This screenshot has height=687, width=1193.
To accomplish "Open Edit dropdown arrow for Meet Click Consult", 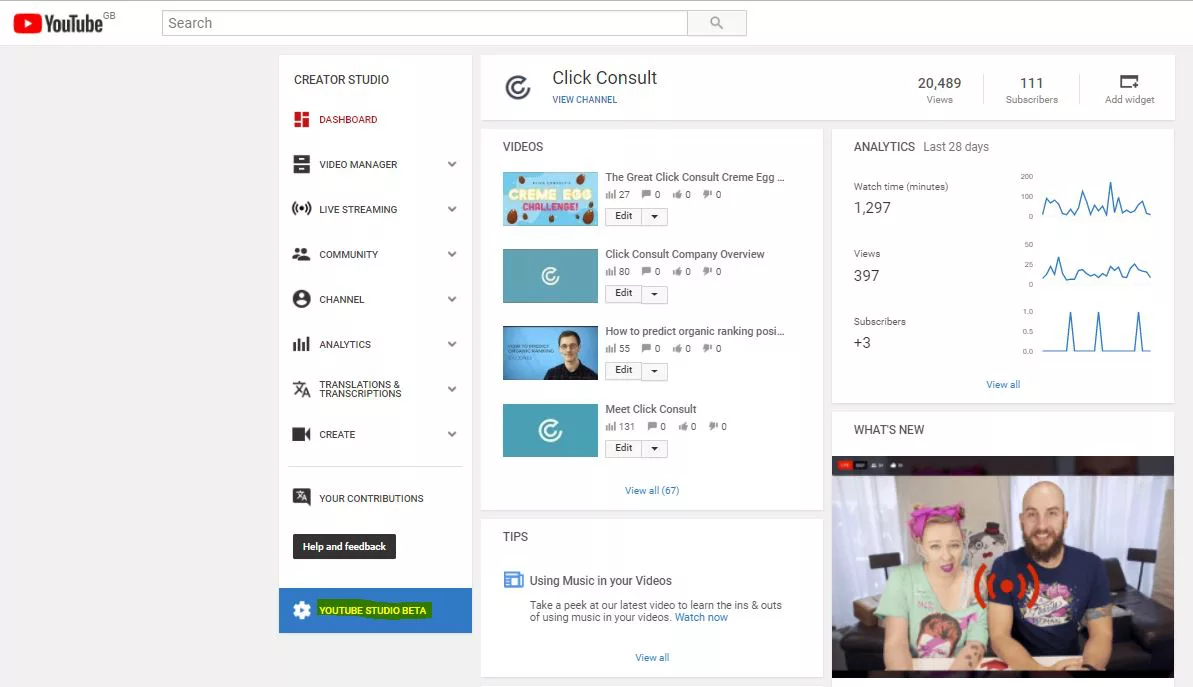I will pyautogui.click(x=654, y=449).
